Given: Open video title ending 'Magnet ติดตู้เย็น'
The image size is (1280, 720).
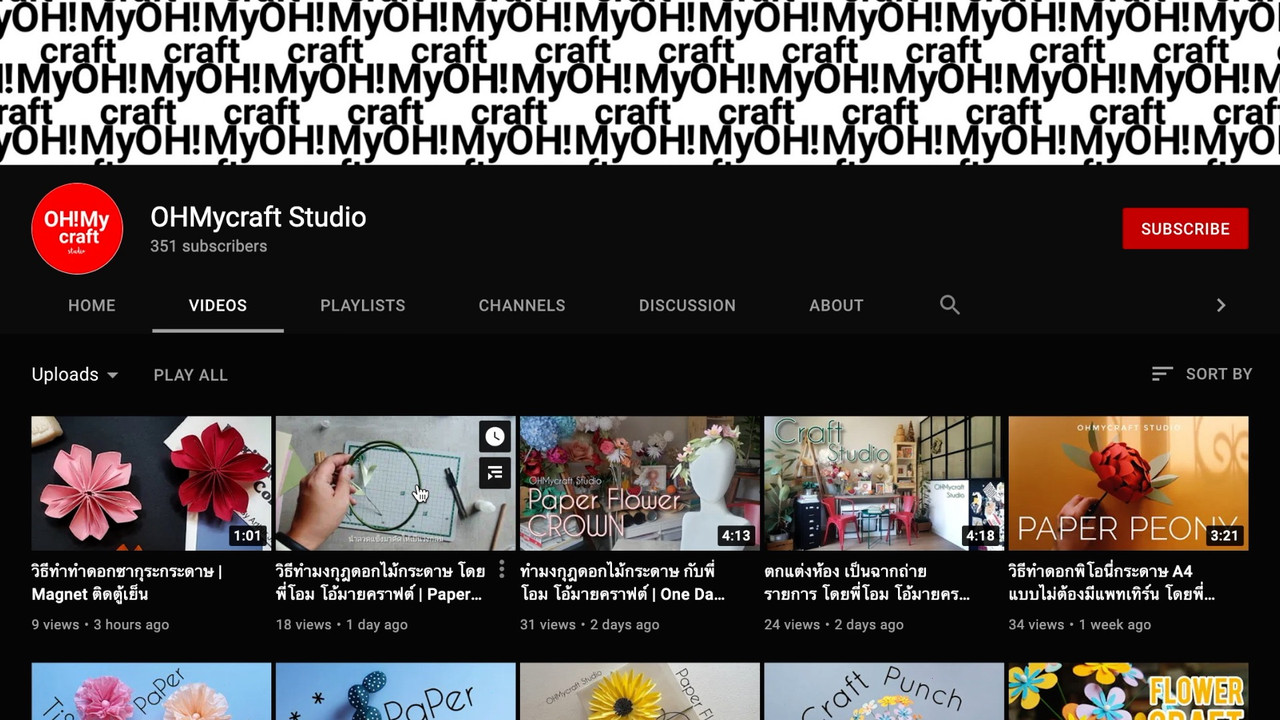Looking at the screenshot, I should [127, 583].
